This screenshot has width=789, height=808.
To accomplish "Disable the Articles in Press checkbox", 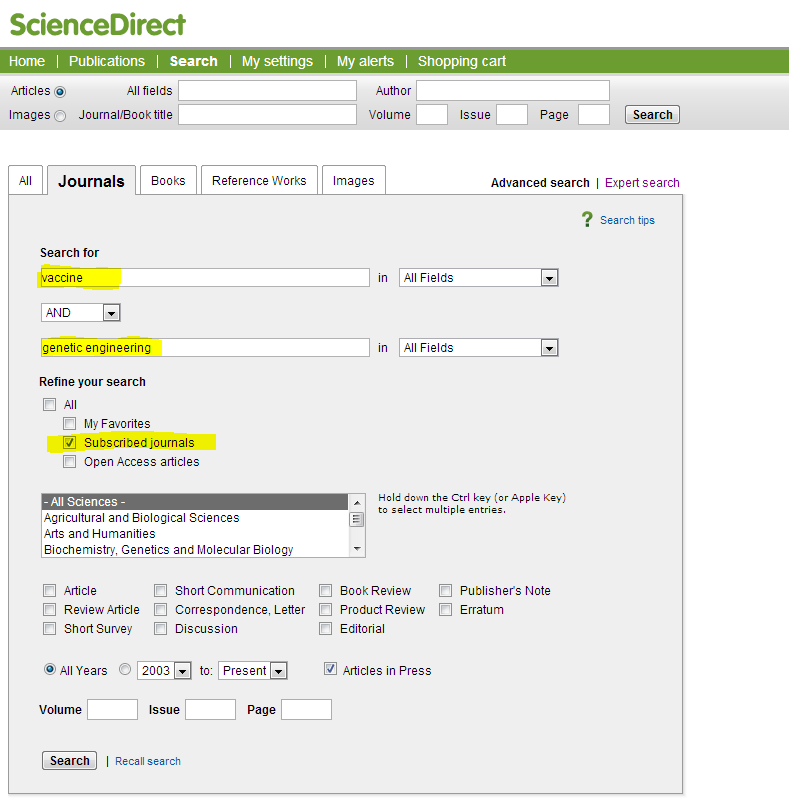I will pos(330,670).
